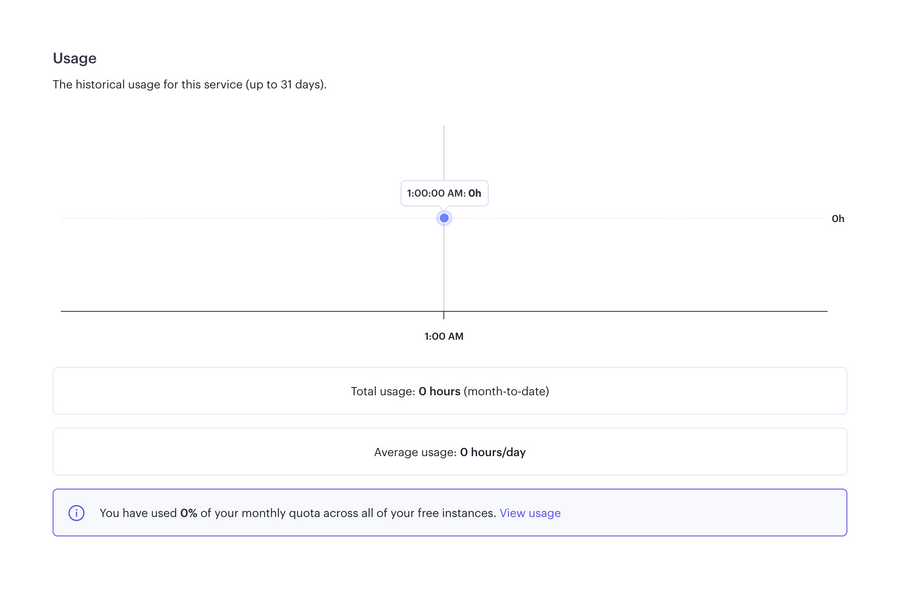Click the Total usage month-to-date box
The height and width of the screenshot is (589, 900).
tap(450, 390)
